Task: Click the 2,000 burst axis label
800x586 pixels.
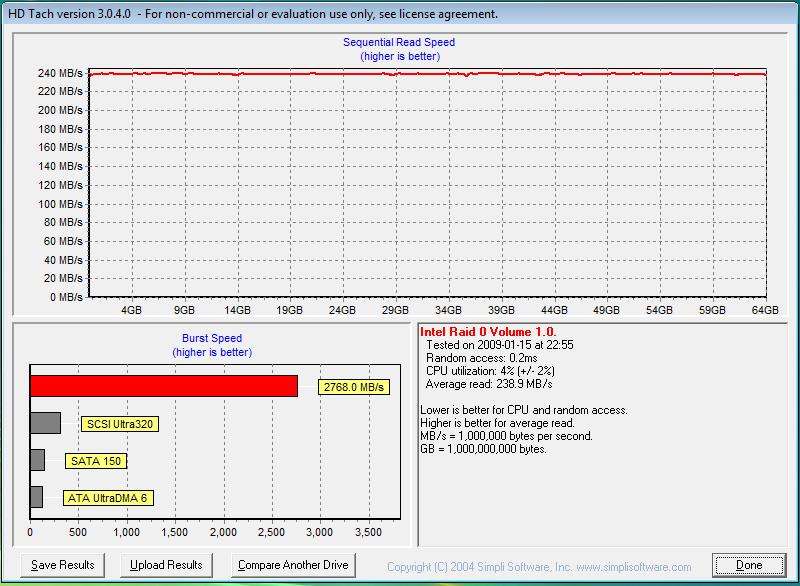Action: (223, 532)
